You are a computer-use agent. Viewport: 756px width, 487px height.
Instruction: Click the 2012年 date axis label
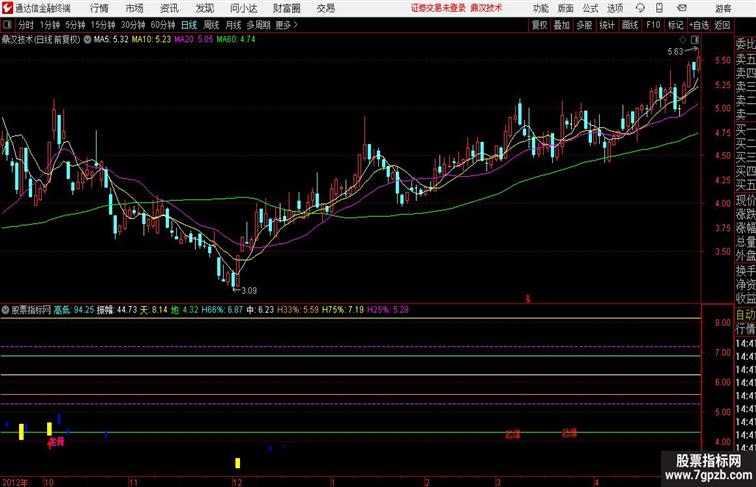[x=15, y=482]
